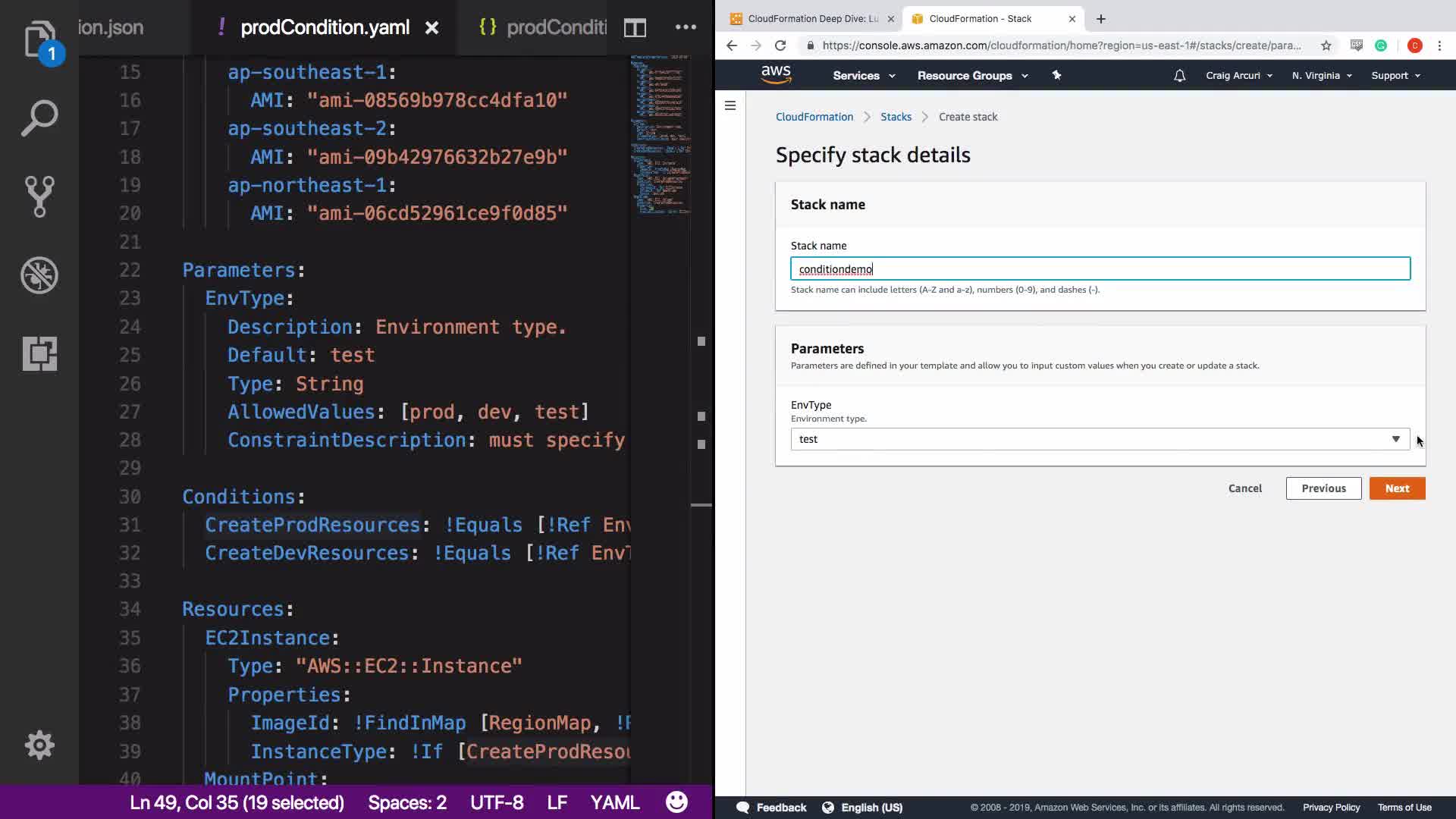Open the EnvType dropdown showing test

click(x=1100, y=439)
